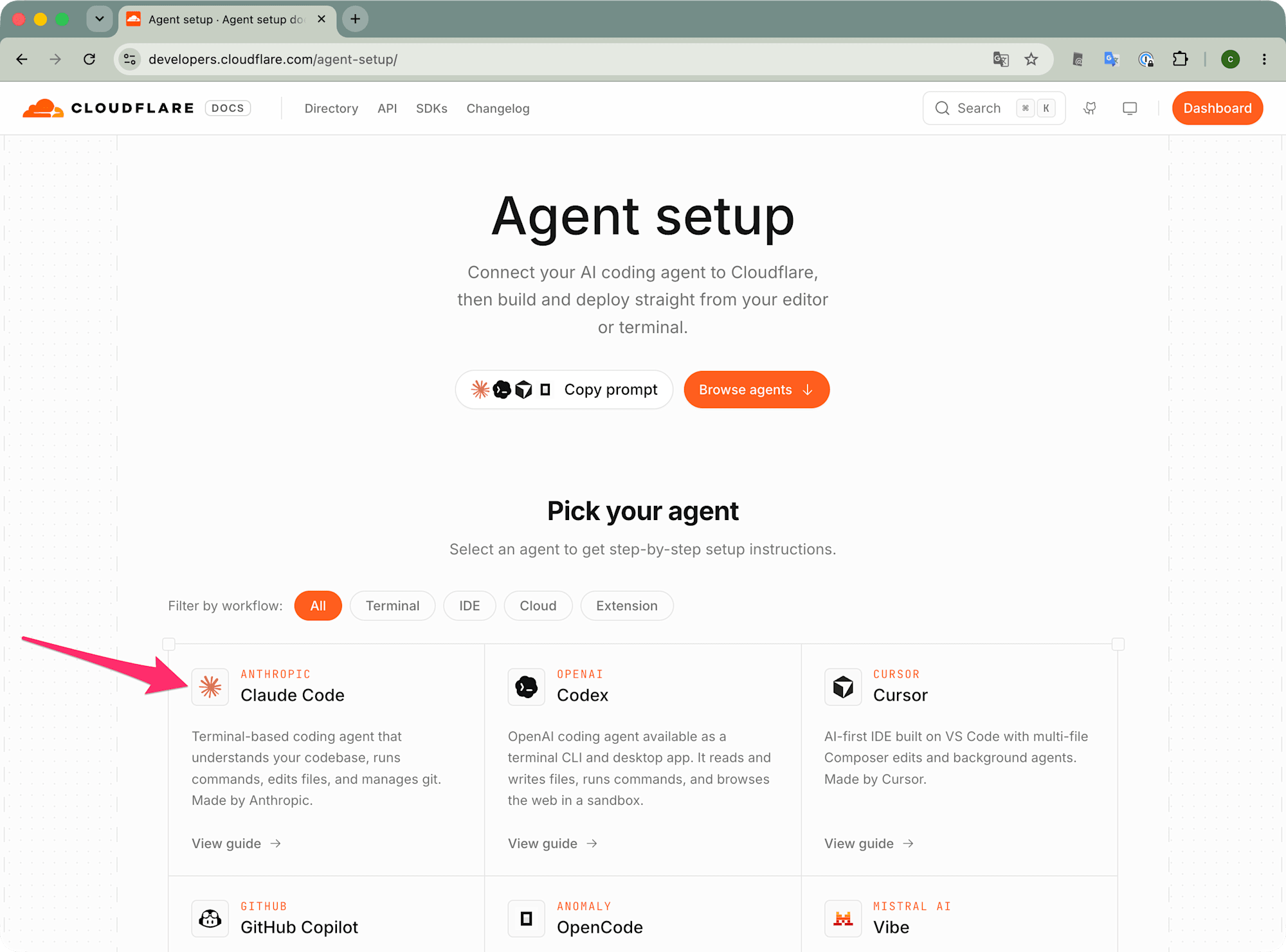The image size is (1286, 952).
Task: Click the password manager extension icon
Action: (x=1146, y=59)
